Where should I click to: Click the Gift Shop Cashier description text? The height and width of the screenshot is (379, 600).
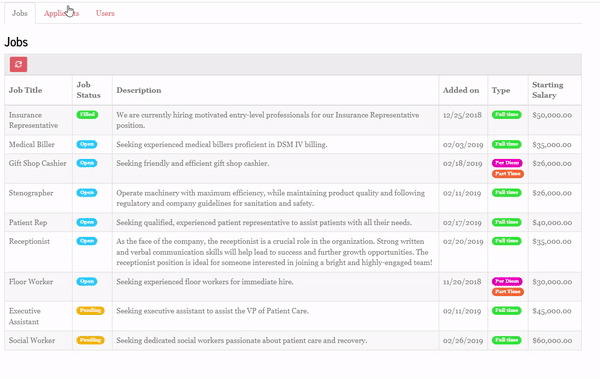point(192,163)
